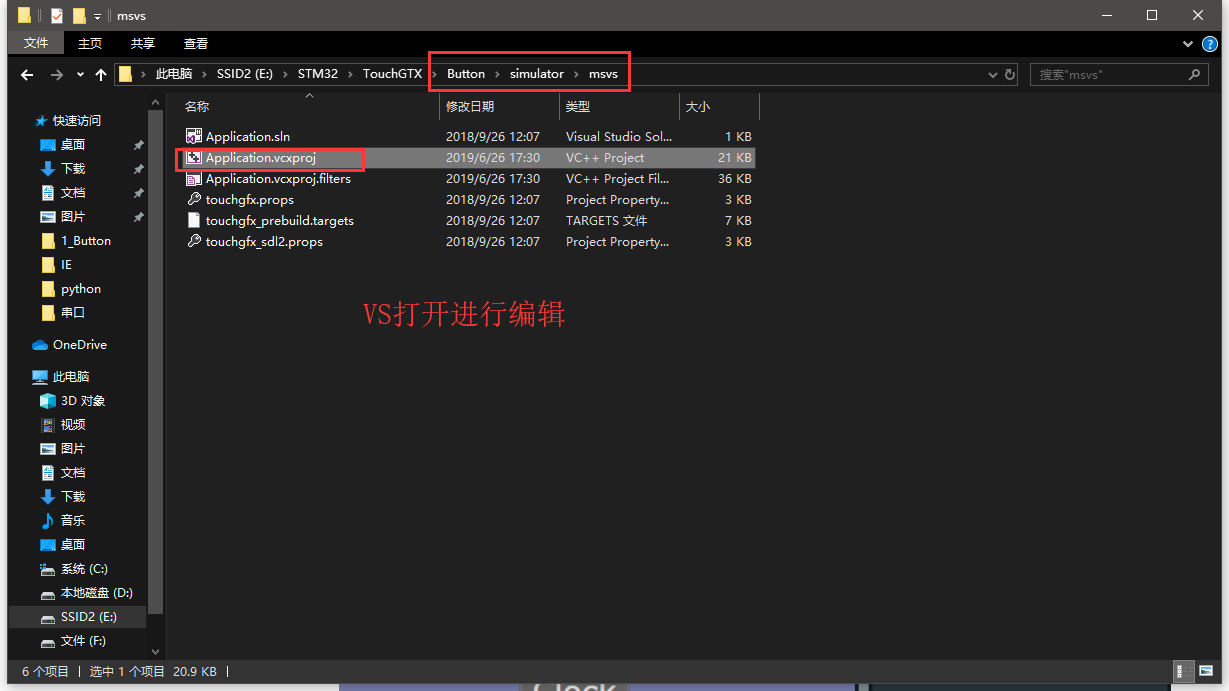Image resolution: width=1229 pixels, height=691 pixels.
Task: Click the simulator breadcrumb segment
Action: pos(537,74)
